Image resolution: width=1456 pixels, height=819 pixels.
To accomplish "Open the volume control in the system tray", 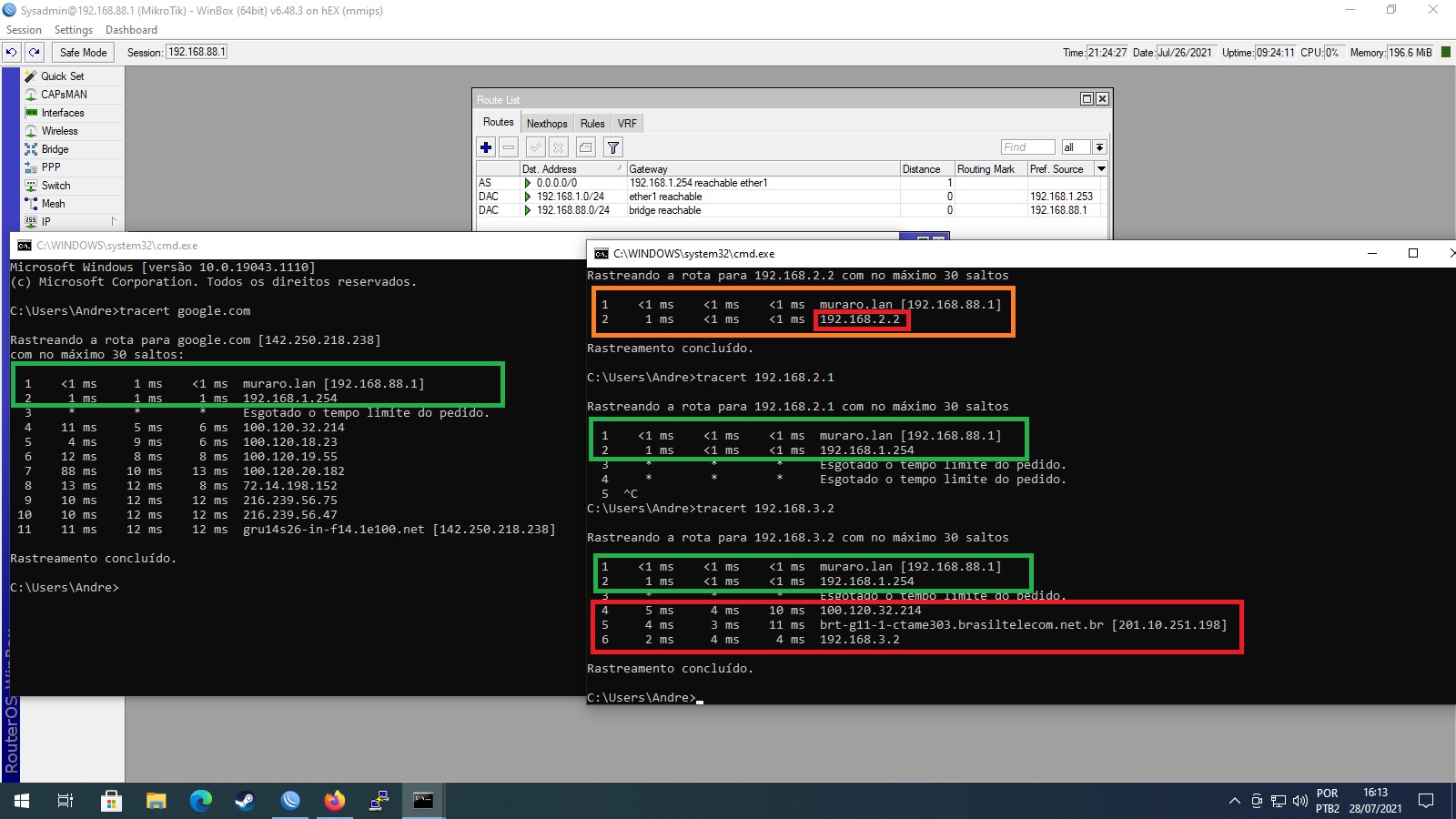I will click(x=1300, y=801).
